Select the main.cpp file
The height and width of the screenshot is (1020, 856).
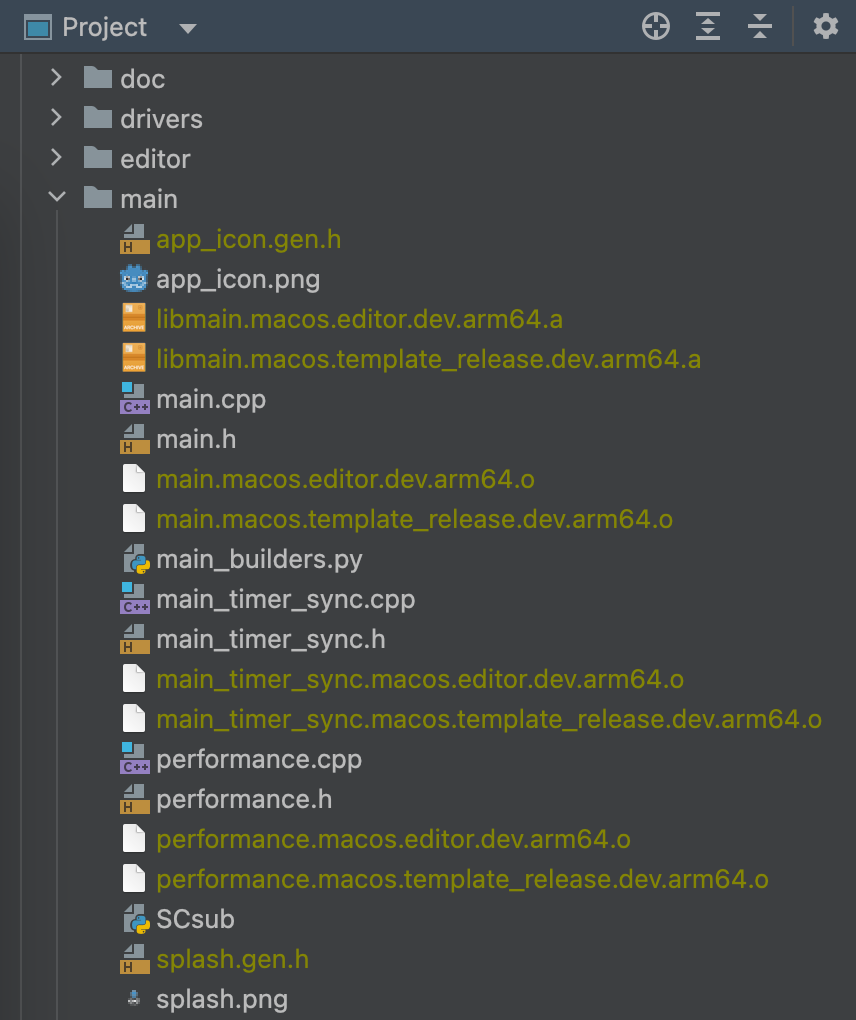click(211, 399)
